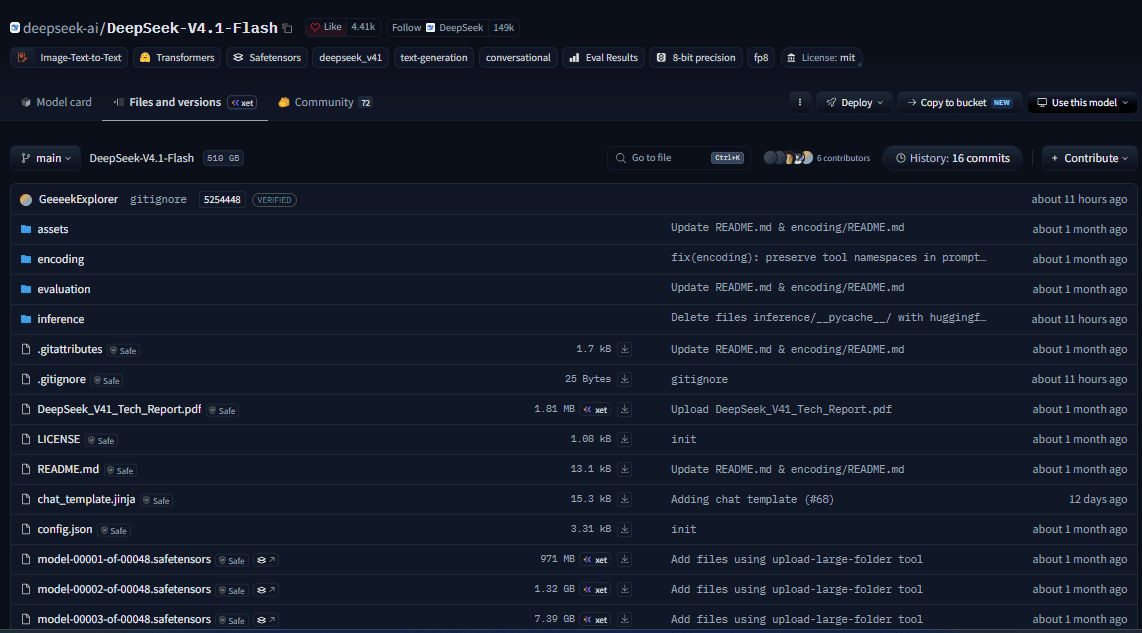Open model-00001-of-00048.safetensors
Viewport: 1142px width, 633px height.
[124, 559]
